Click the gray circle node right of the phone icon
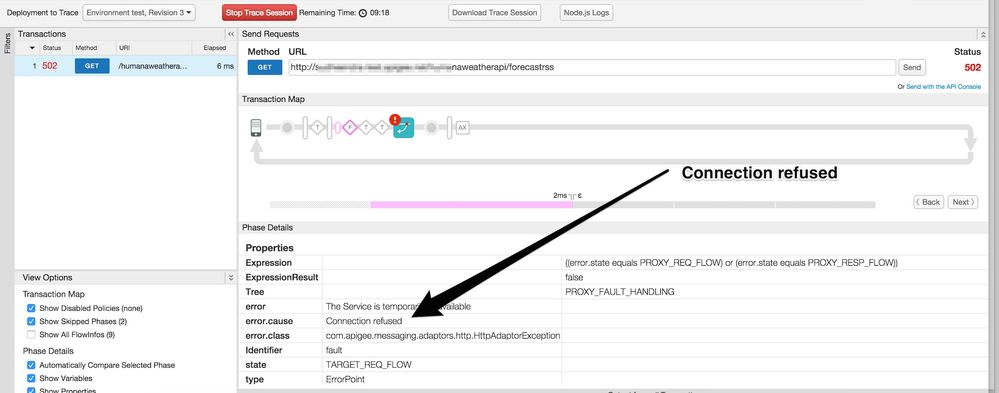The image size is (999, 393). pyautogui.click(x=287, y=128)
